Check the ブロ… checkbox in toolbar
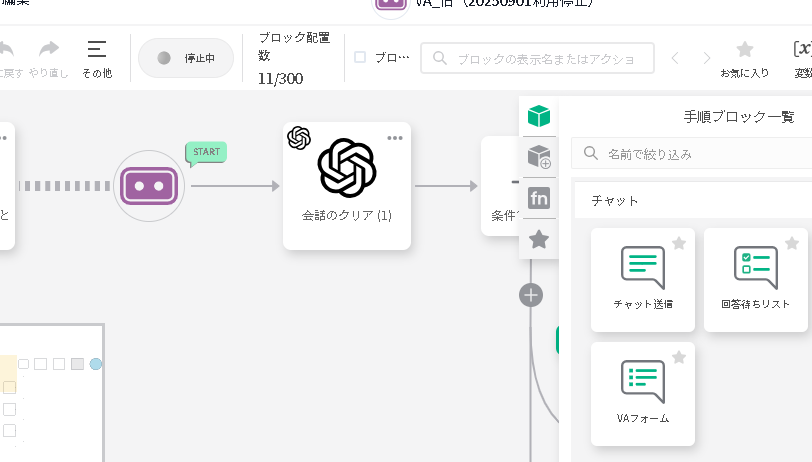812x462 pixels. pyautogui.click(x=360, y=58)
